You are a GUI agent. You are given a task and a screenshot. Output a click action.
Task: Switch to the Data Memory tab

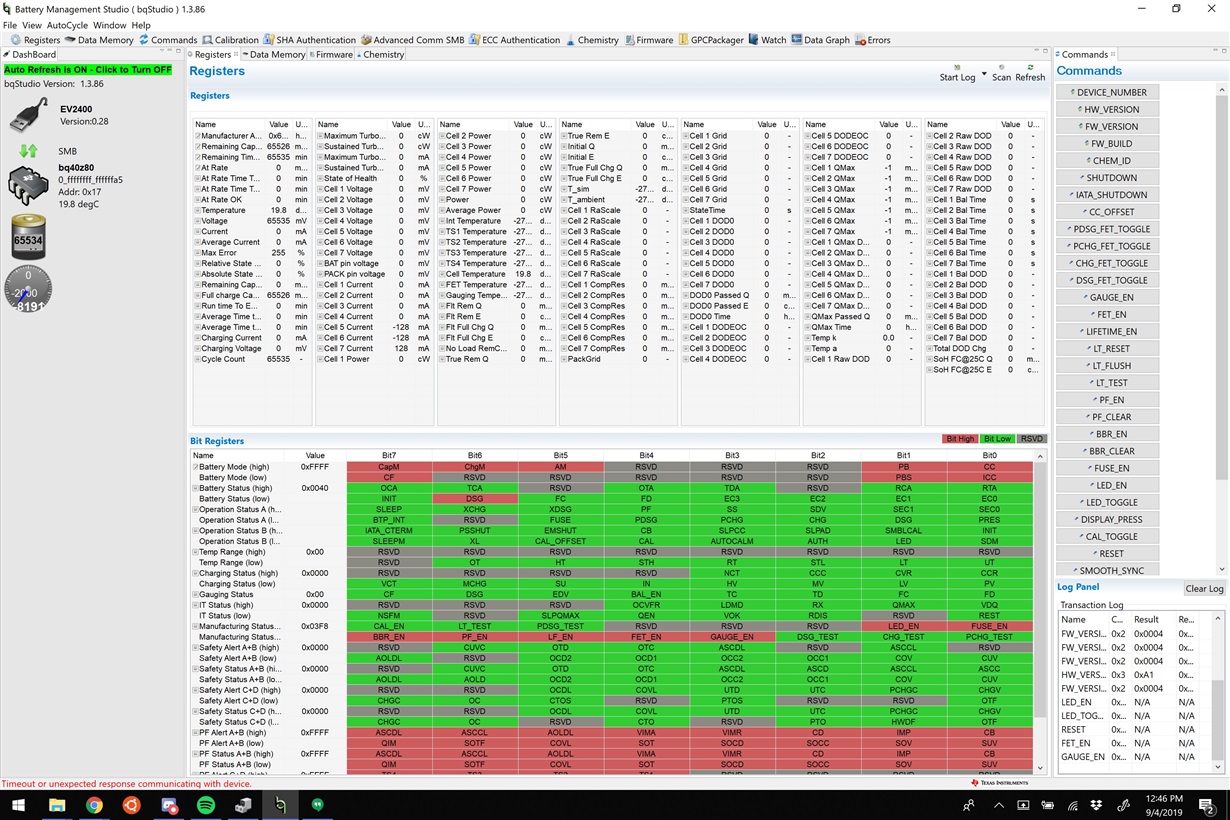pyautogui.click(x=273, y=55)
